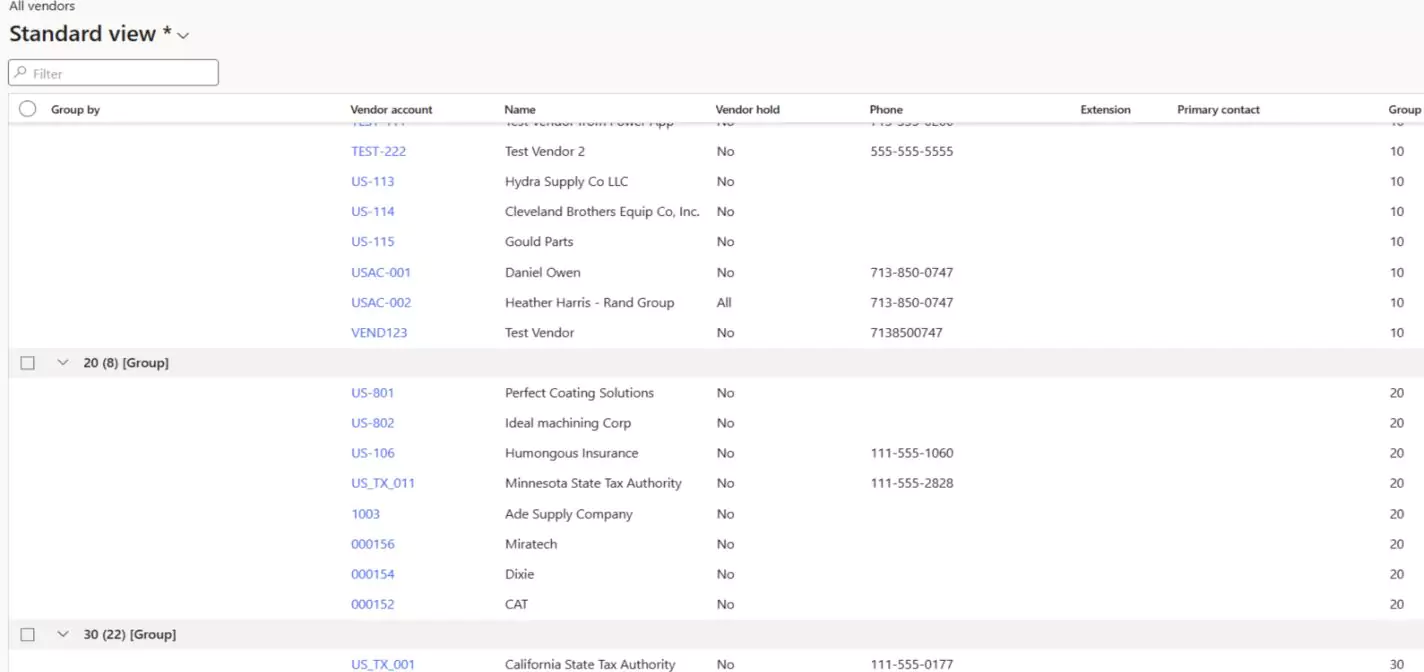The image size is (1424, 672).
Task: Open US_TX_001 California State Tax Authority
Action: pos(381,663)
